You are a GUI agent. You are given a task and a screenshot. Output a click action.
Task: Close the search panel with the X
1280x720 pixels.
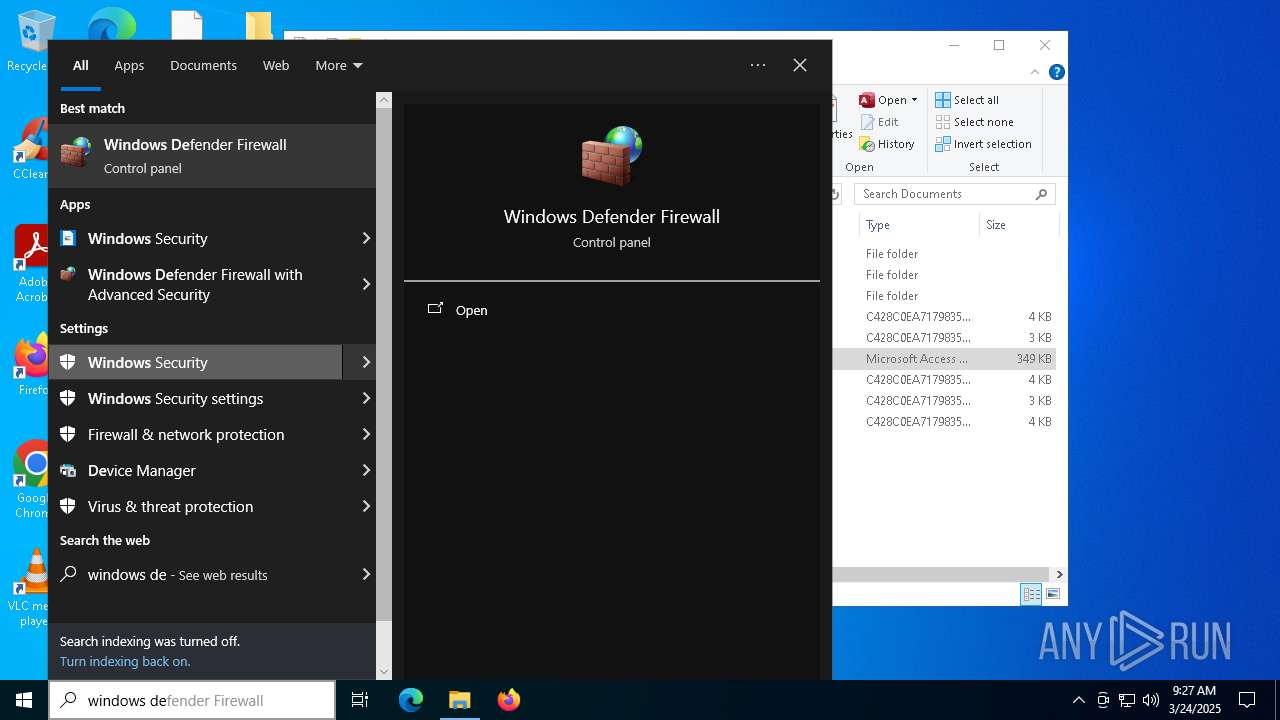click(x=800, y=65)
